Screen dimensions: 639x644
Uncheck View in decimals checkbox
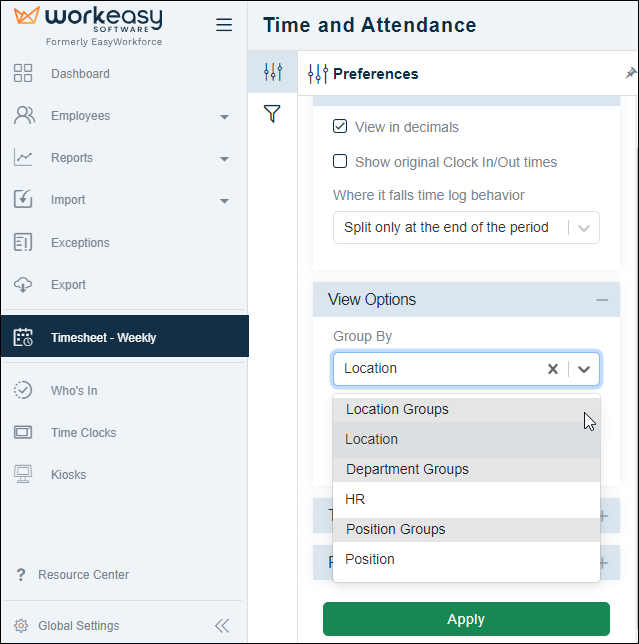pyautogui.click(x=340, y=126)
